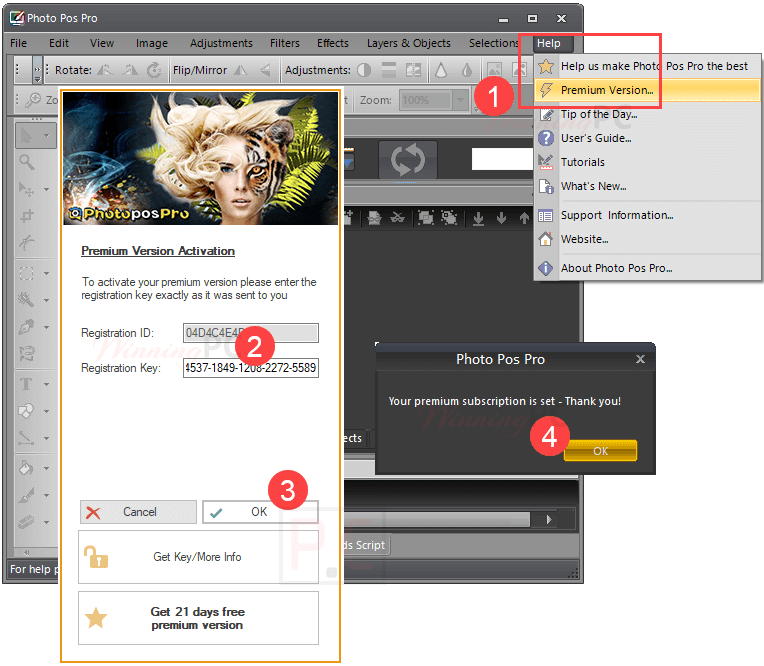Screen dimensions: 764x666
Task: Click the blur droplet icon
Action: pos(467,70)
